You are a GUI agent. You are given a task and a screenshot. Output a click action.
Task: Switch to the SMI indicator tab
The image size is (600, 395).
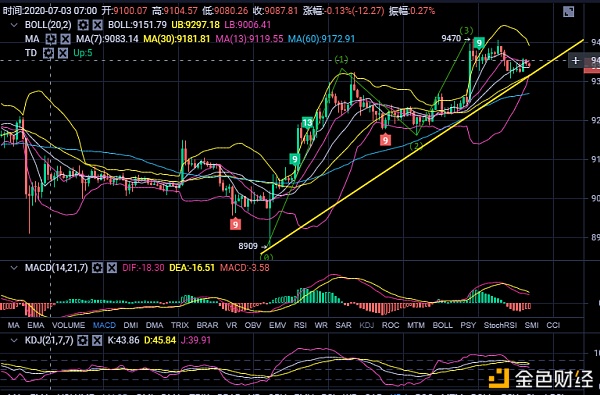[532, 325]
